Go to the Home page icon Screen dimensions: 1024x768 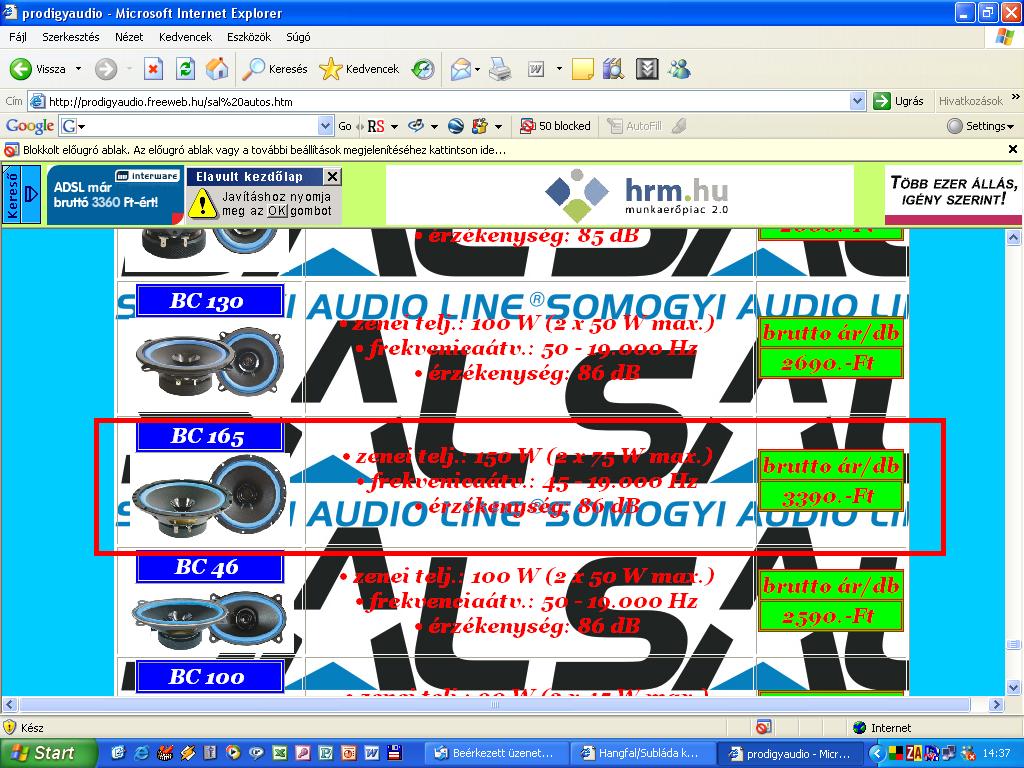coord(217,69)
